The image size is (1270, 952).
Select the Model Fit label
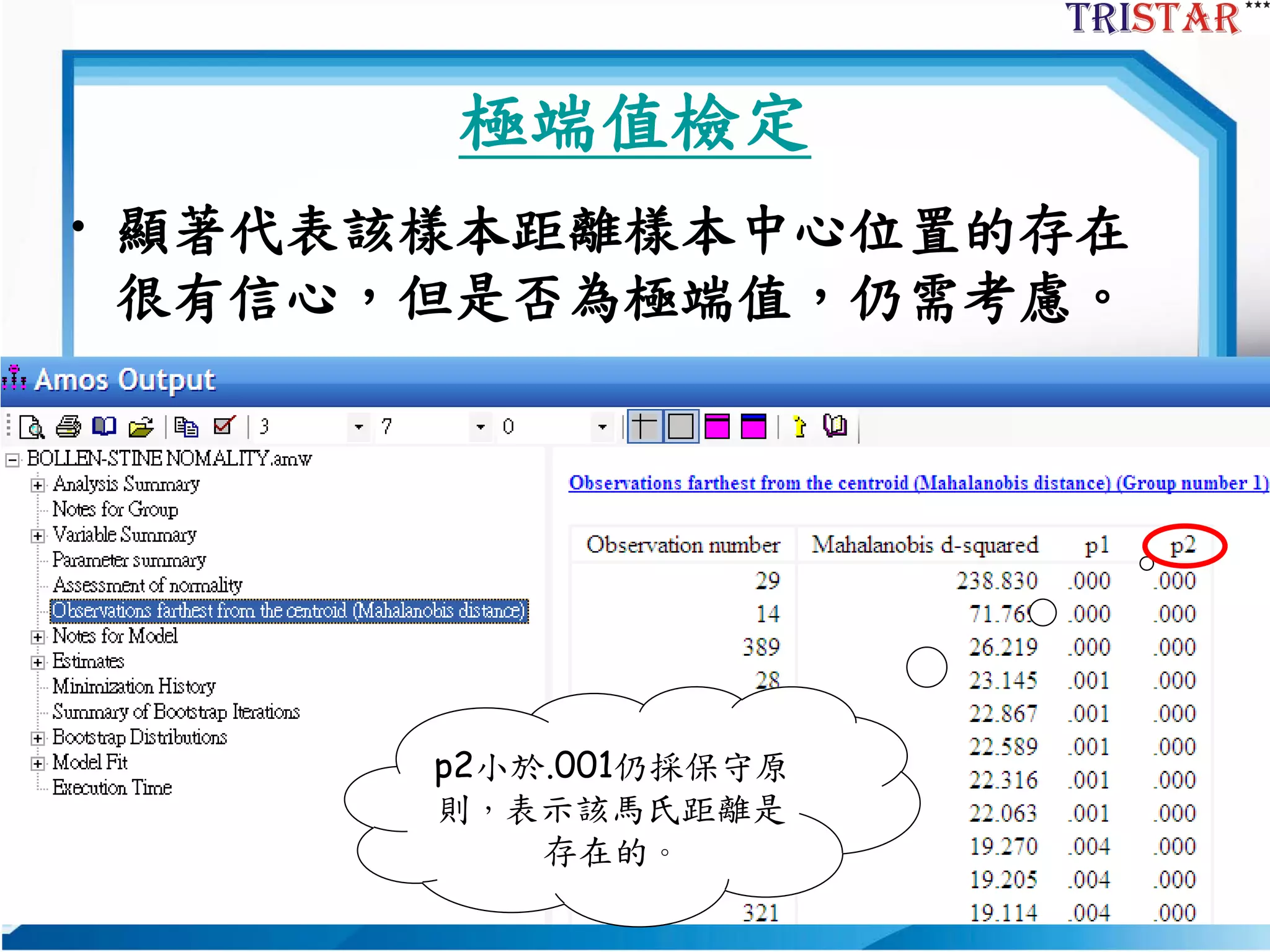(x=90, y=762)
